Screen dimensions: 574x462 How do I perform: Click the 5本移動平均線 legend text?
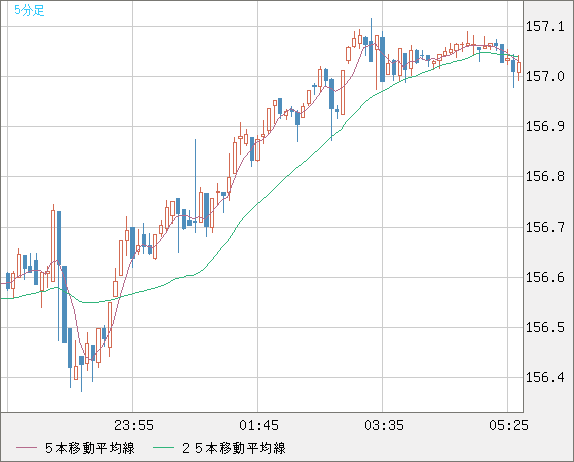click(x=90, y=448)
